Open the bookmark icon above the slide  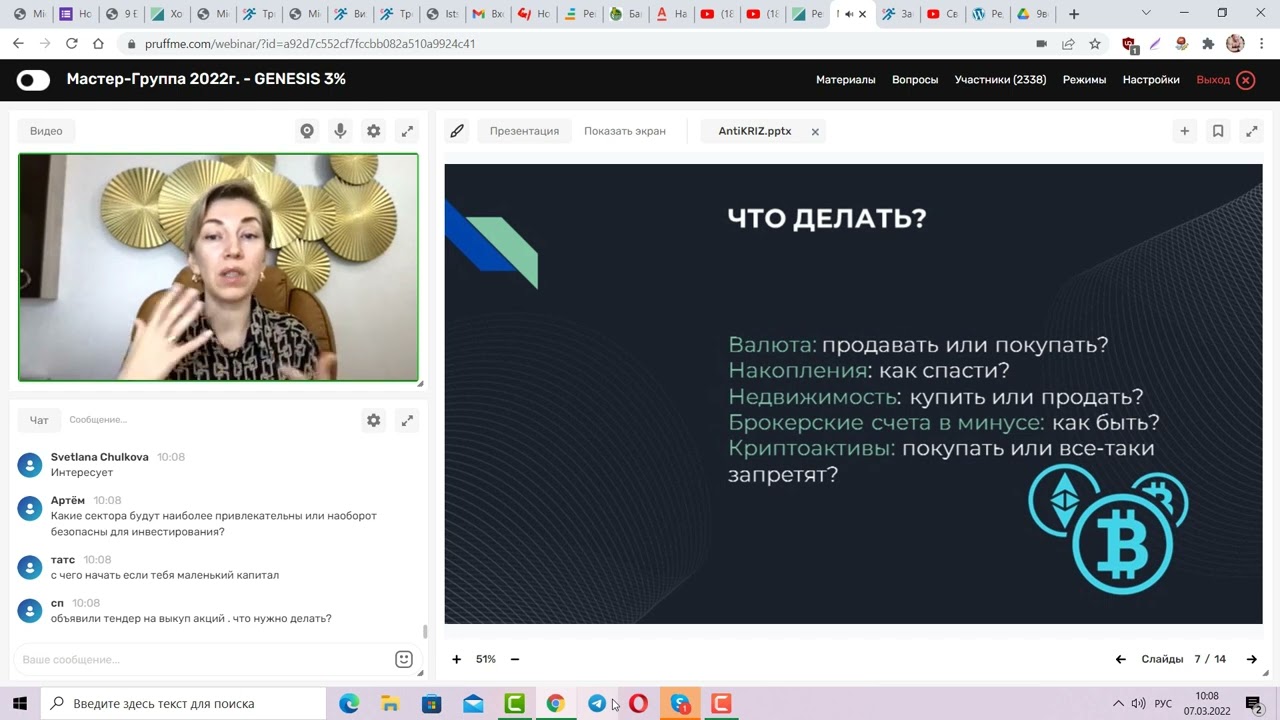1217,130
